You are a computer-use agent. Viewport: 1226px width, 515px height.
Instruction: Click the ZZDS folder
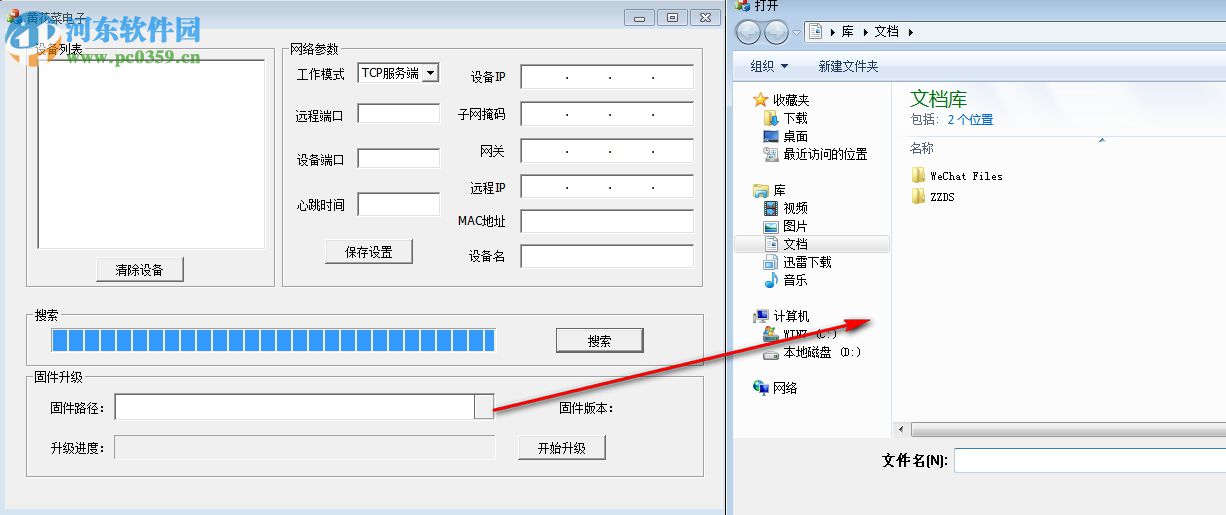[933, 197]
